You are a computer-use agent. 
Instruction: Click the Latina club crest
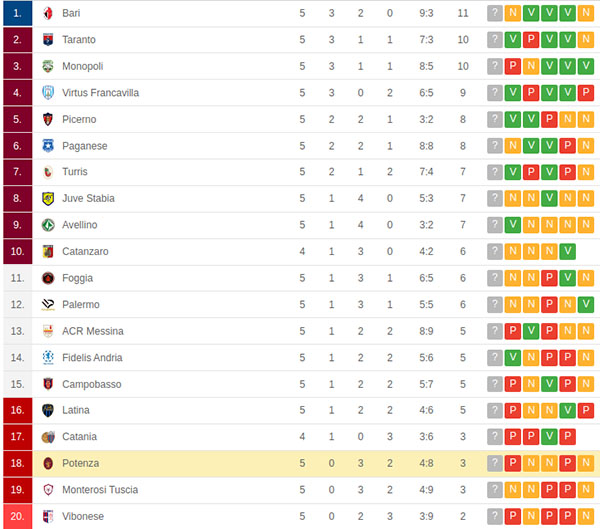pyautogui.click(x=48, y=410)
